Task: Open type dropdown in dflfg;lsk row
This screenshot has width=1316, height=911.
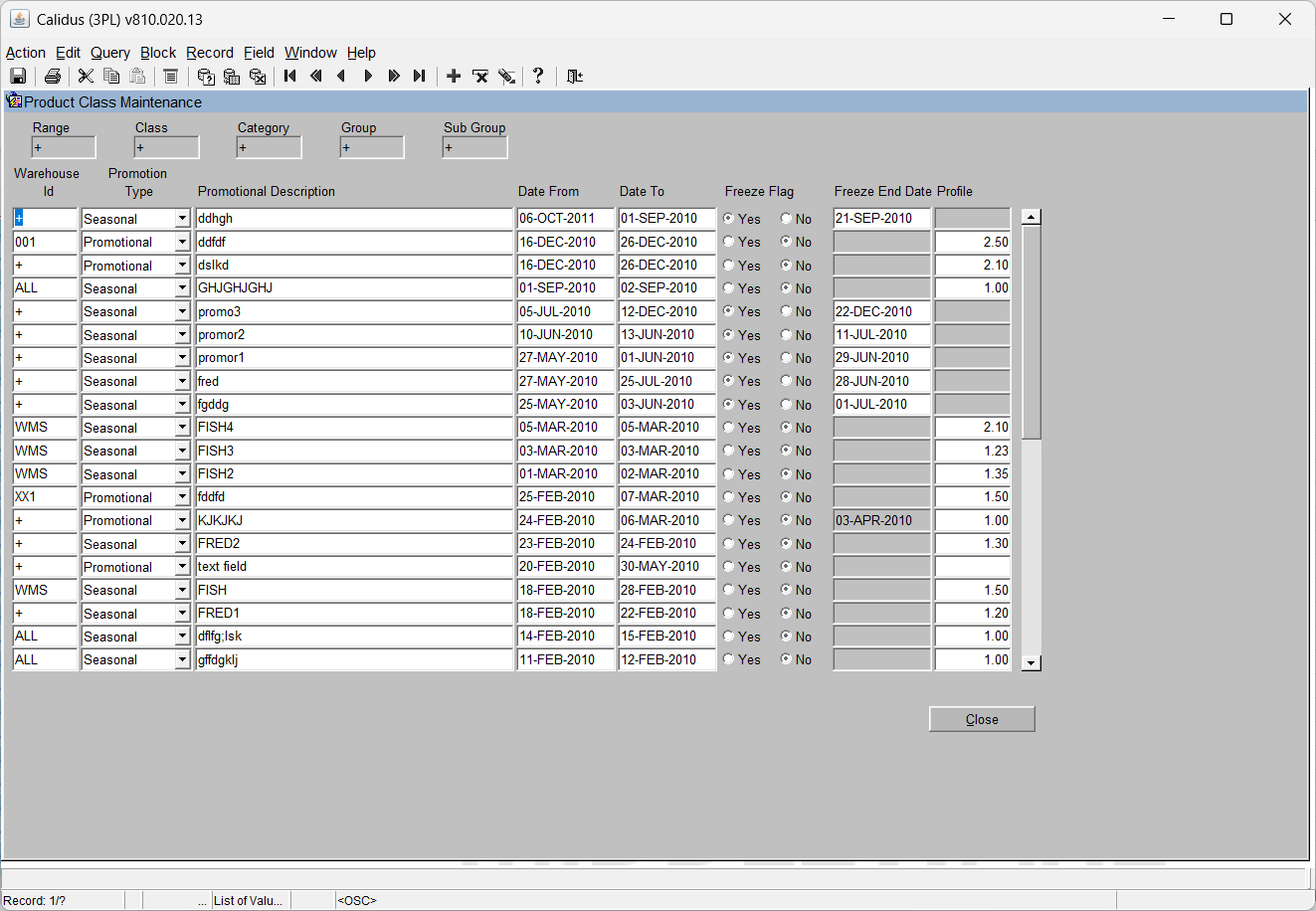Action: tap(182, 637)
